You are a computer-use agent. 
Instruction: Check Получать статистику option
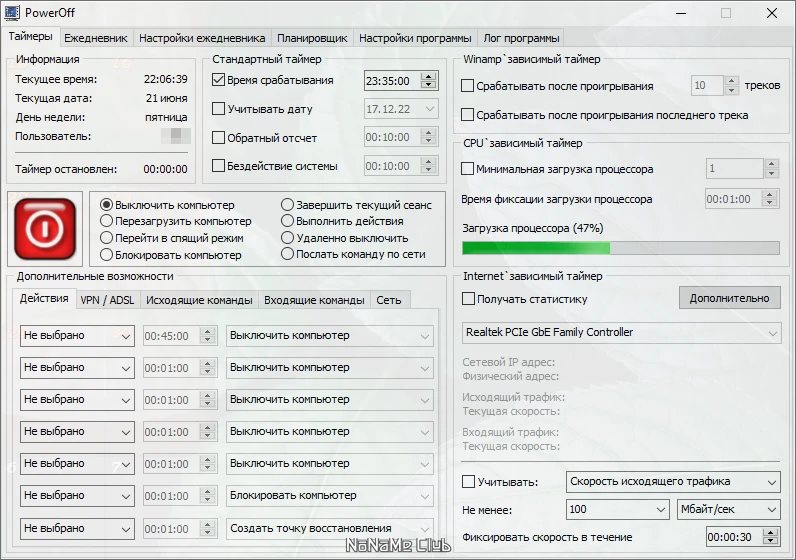coord(469,299)
